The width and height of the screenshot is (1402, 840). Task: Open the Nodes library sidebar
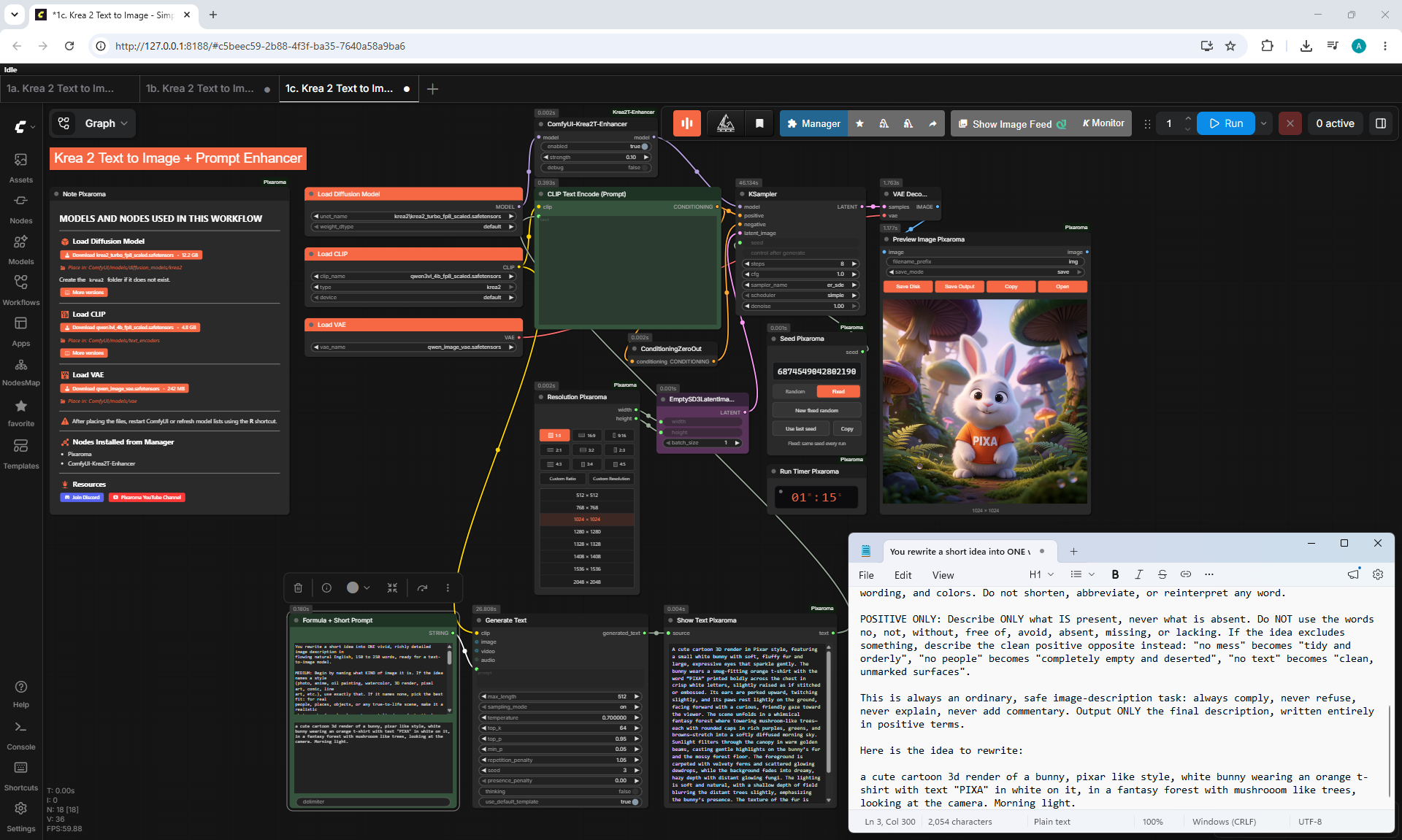click(21, 208)
